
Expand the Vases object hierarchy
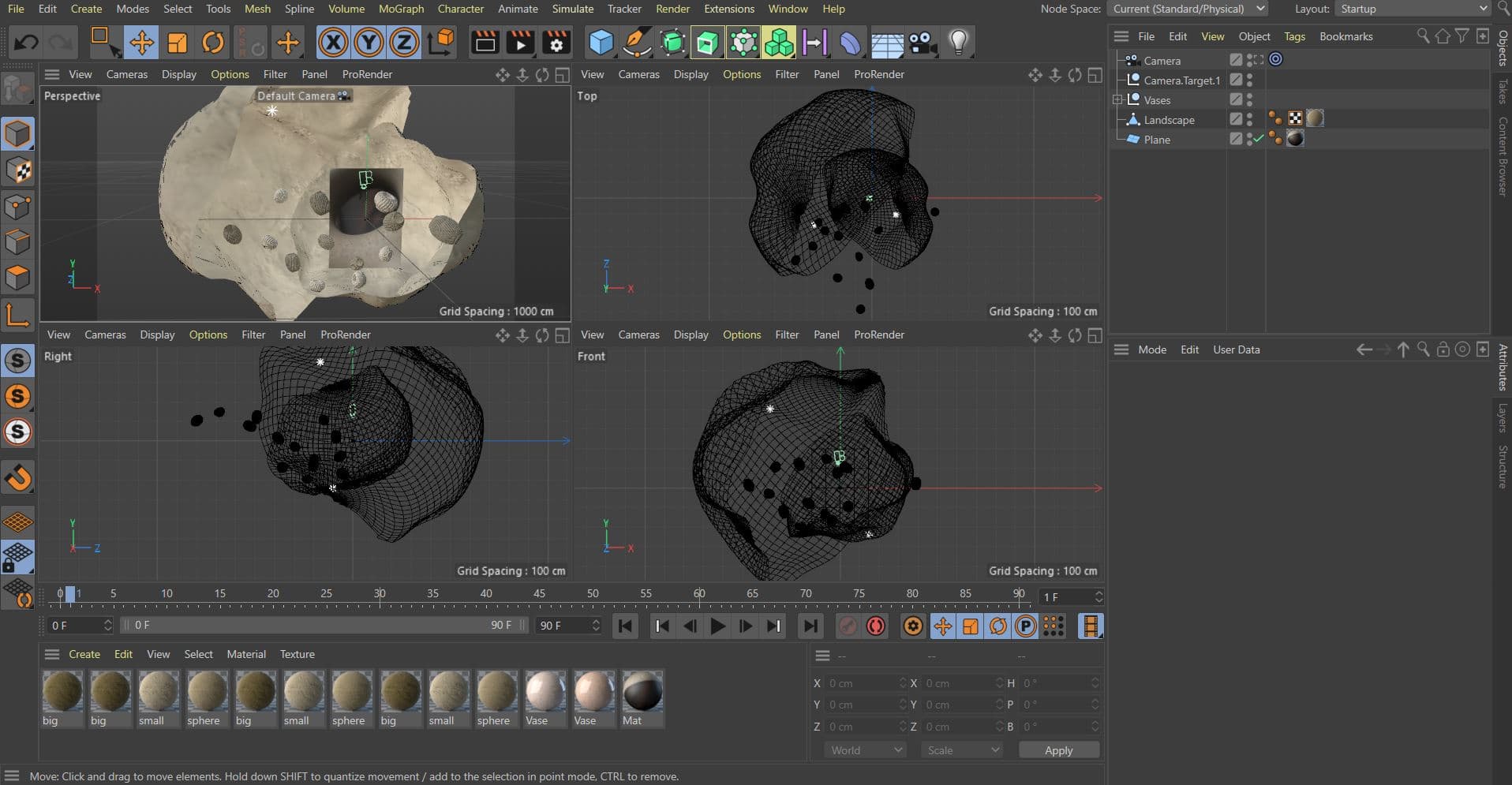[1117, 100]
